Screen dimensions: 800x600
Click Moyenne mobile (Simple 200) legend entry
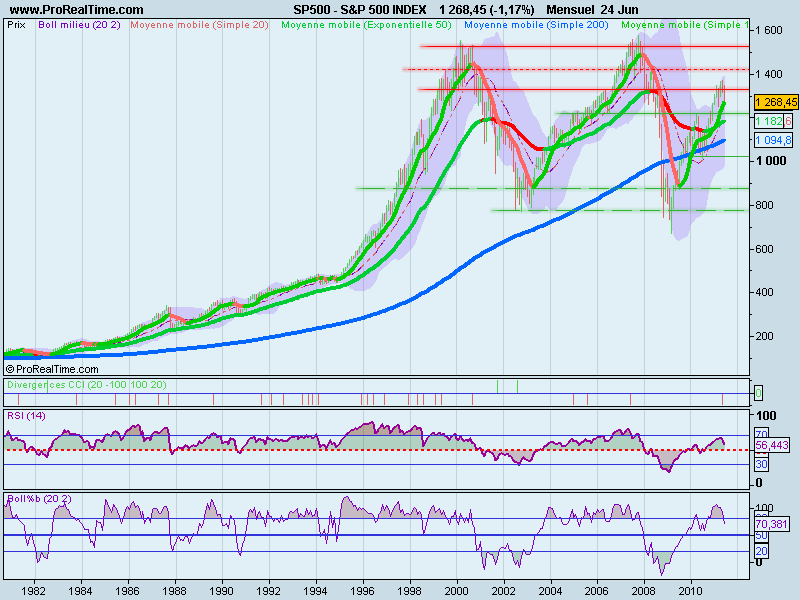pyautogui.click(x=536, y=25)
